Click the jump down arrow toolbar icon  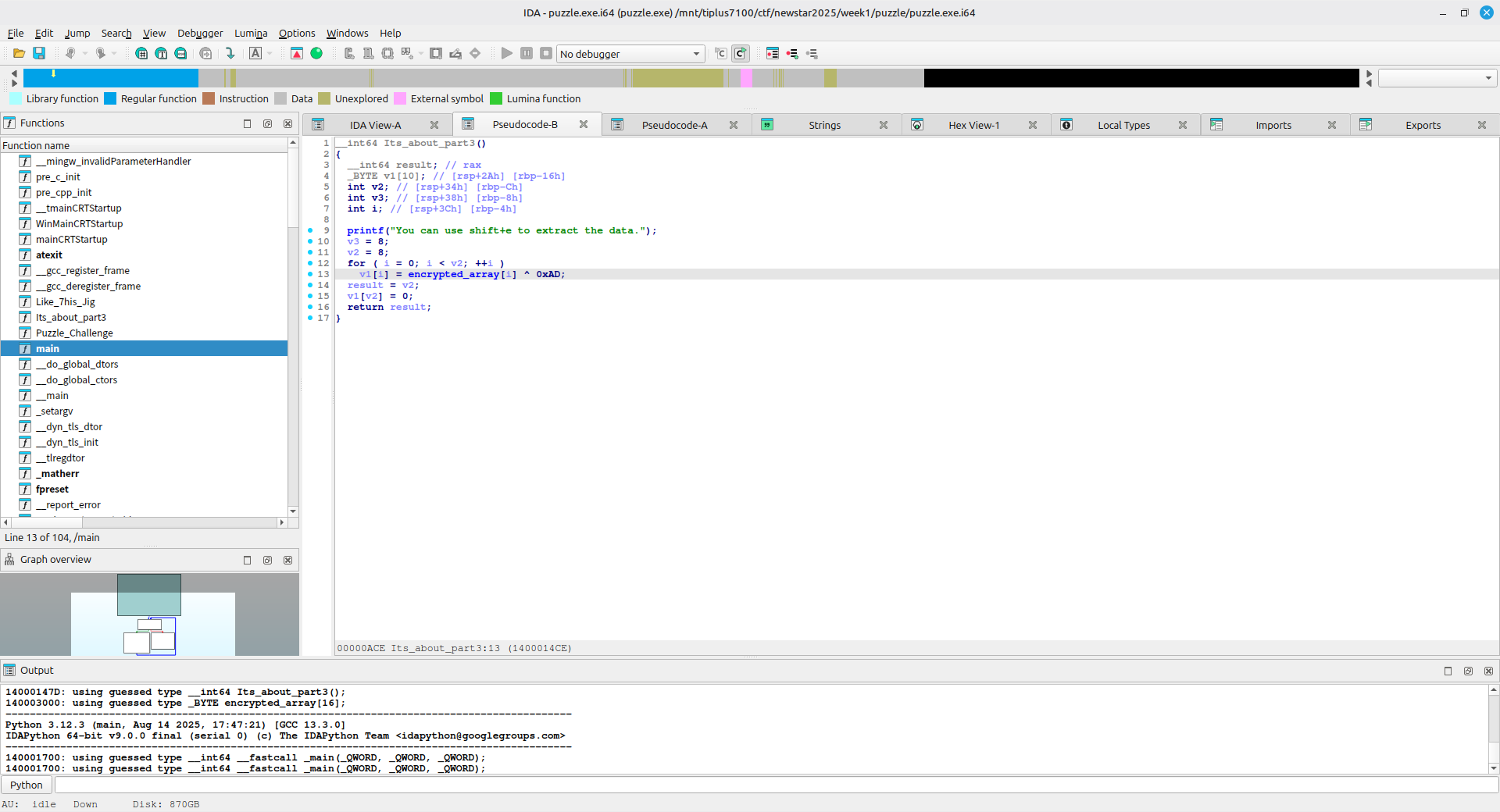coord(230,53)
